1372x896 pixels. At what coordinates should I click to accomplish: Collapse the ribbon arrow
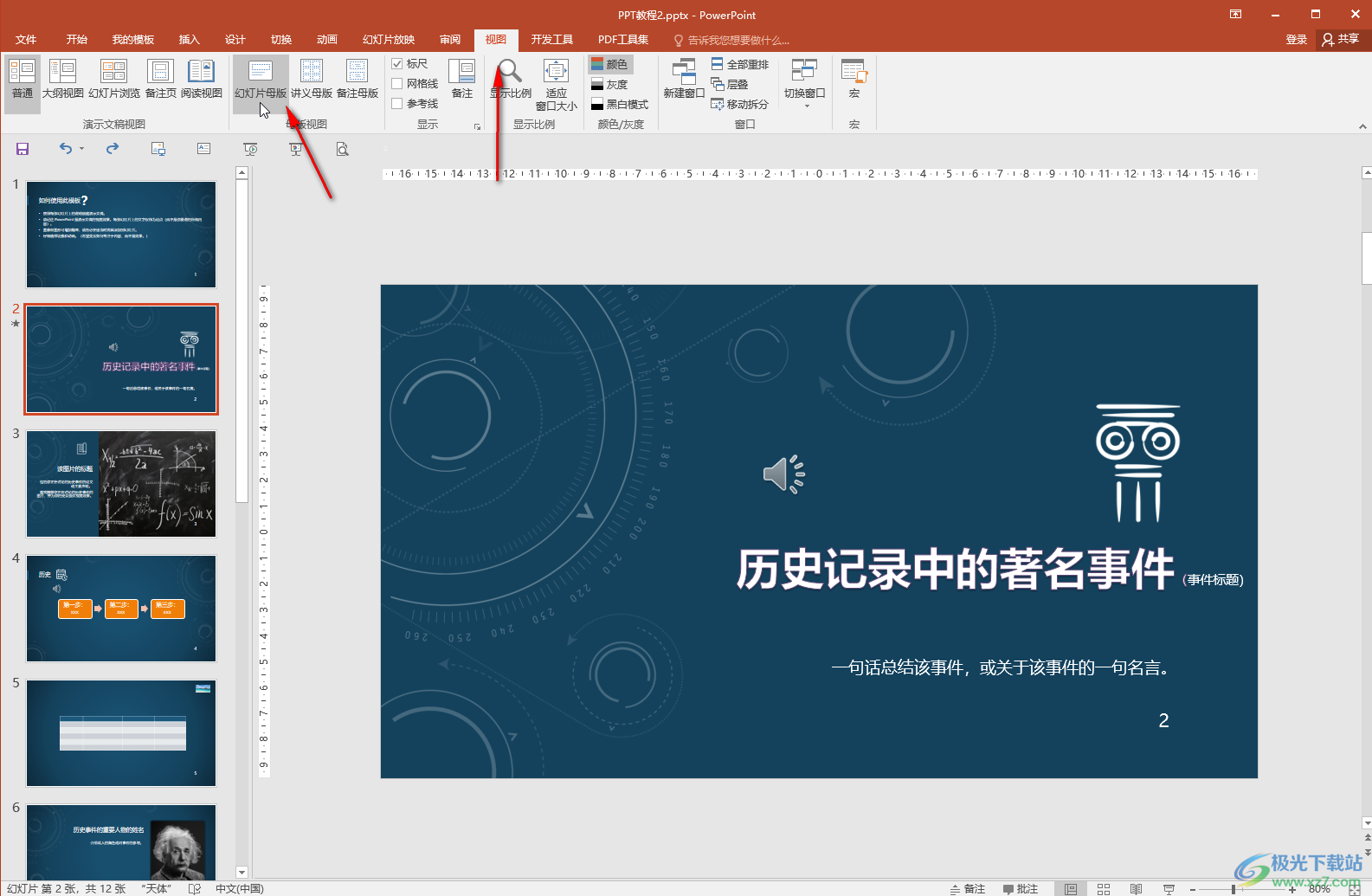[x=1362, y=126]
